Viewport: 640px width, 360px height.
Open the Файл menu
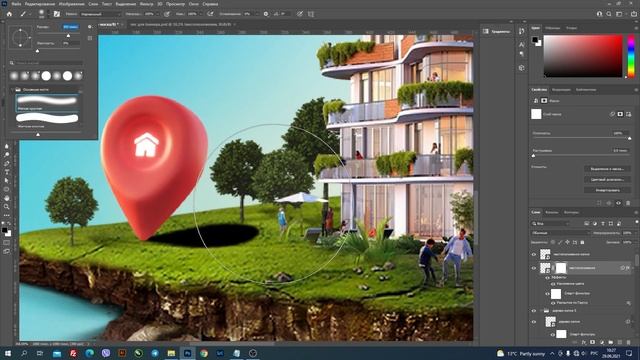(16, 4)
